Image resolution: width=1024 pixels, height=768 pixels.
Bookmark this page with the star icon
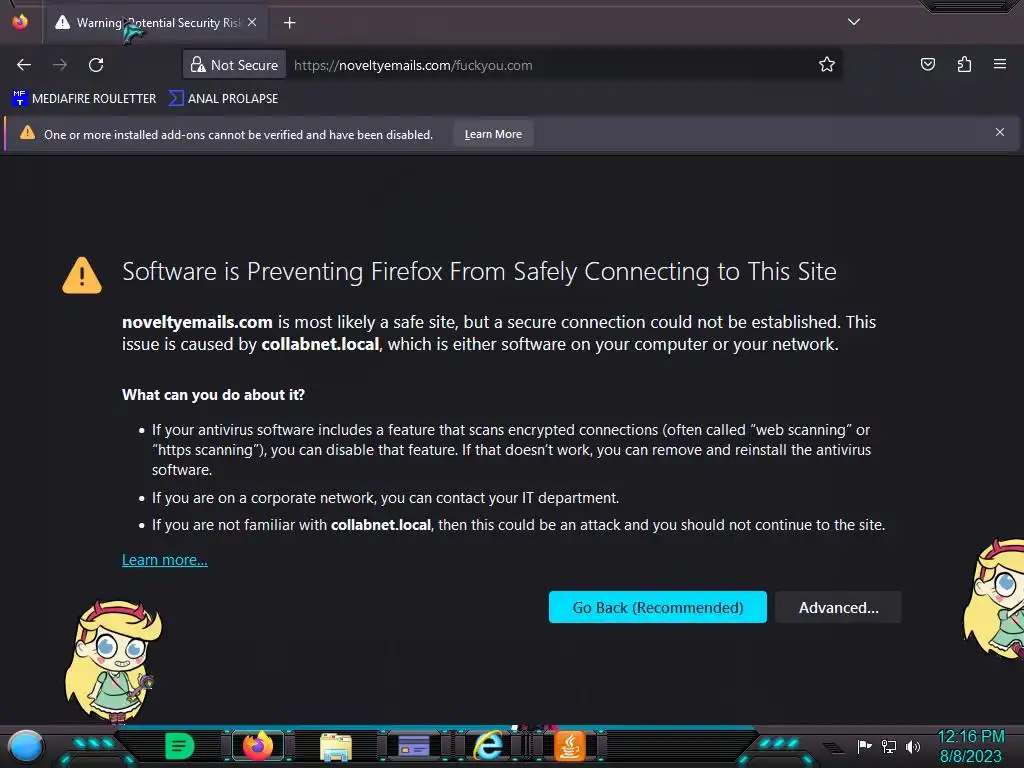[x=827, y=65]
